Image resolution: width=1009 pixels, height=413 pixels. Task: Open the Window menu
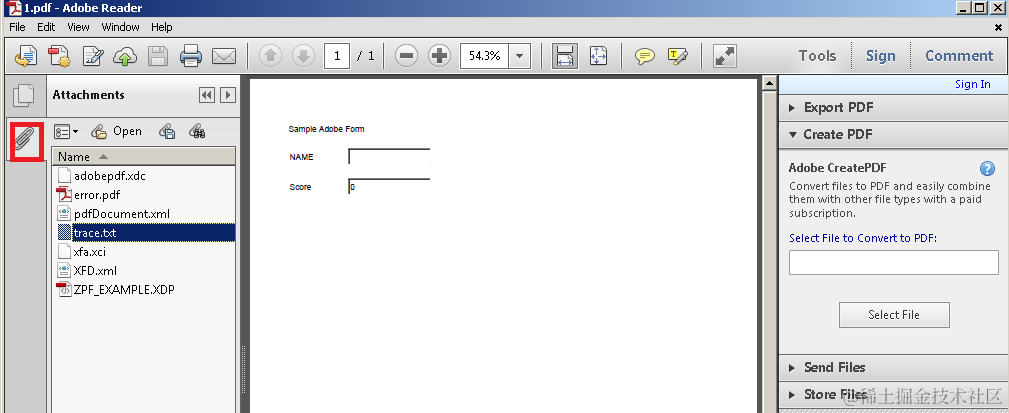coord(120,27)
